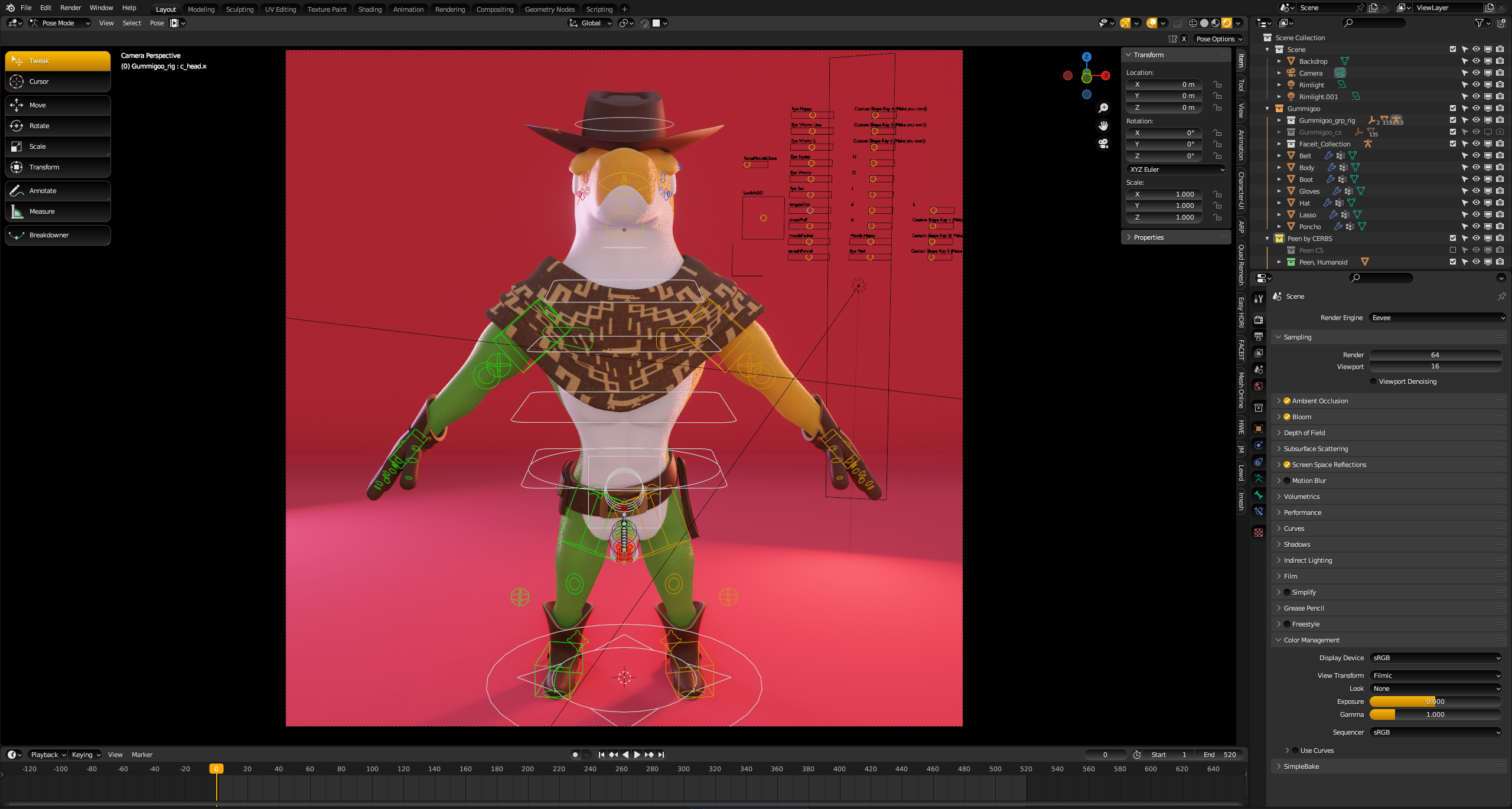
Task: Open the Render menu
Action: coord(70,8)
